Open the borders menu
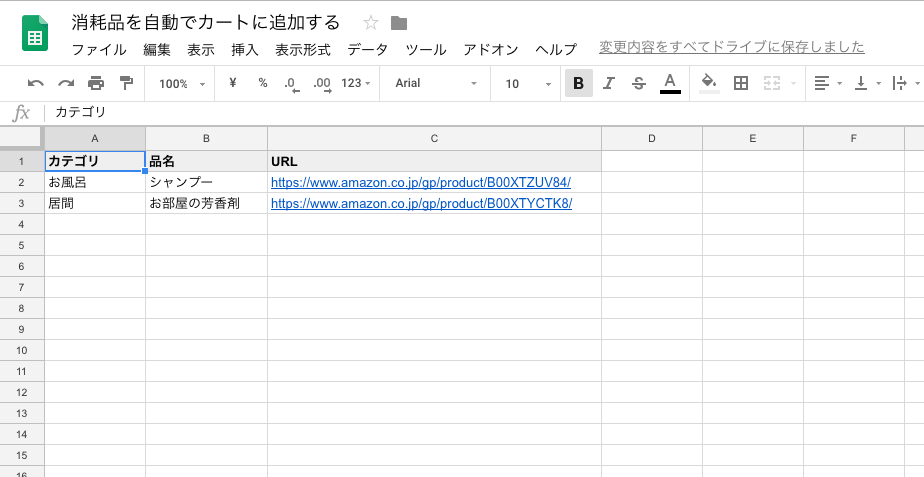Screen dimensions: 924x477 point(741,83)
